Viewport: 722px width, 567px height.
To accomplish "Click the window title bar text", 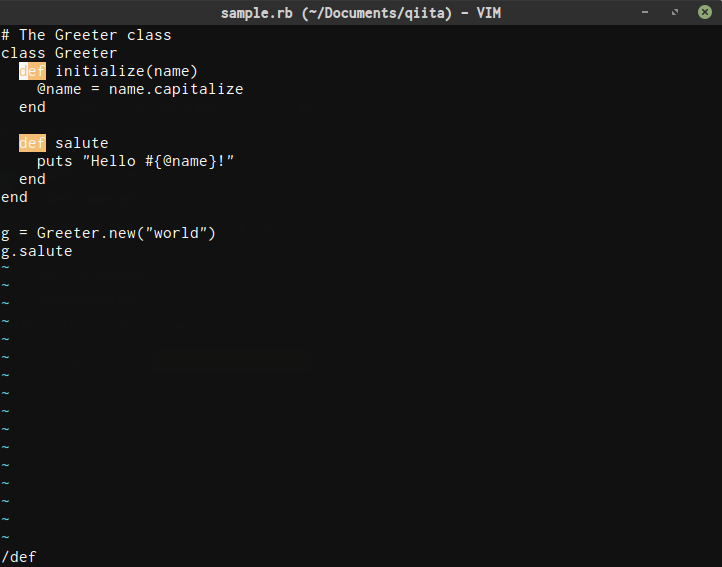I will (x=360, y=12).
